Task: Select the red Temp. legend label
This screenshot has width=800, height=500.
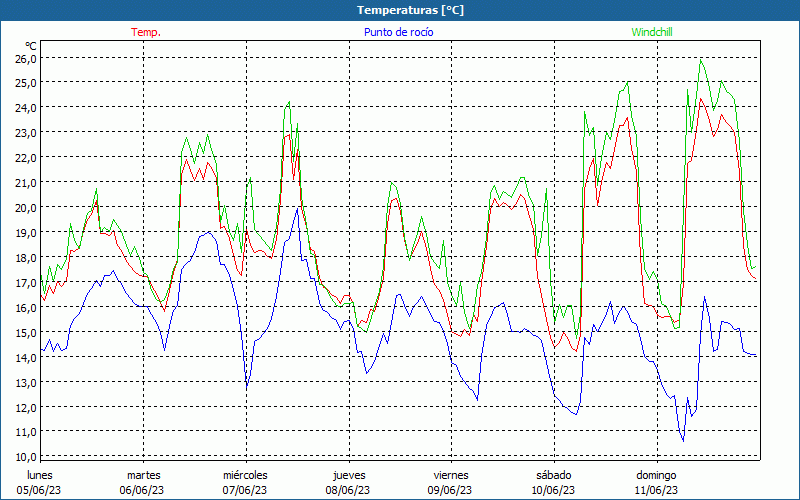Action: 146,32
